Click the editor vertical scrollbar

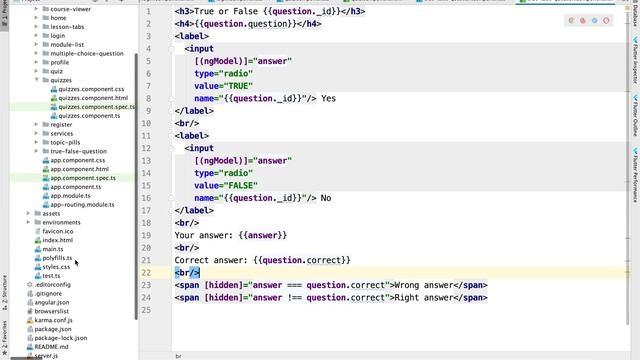click(x=628, y=167)
